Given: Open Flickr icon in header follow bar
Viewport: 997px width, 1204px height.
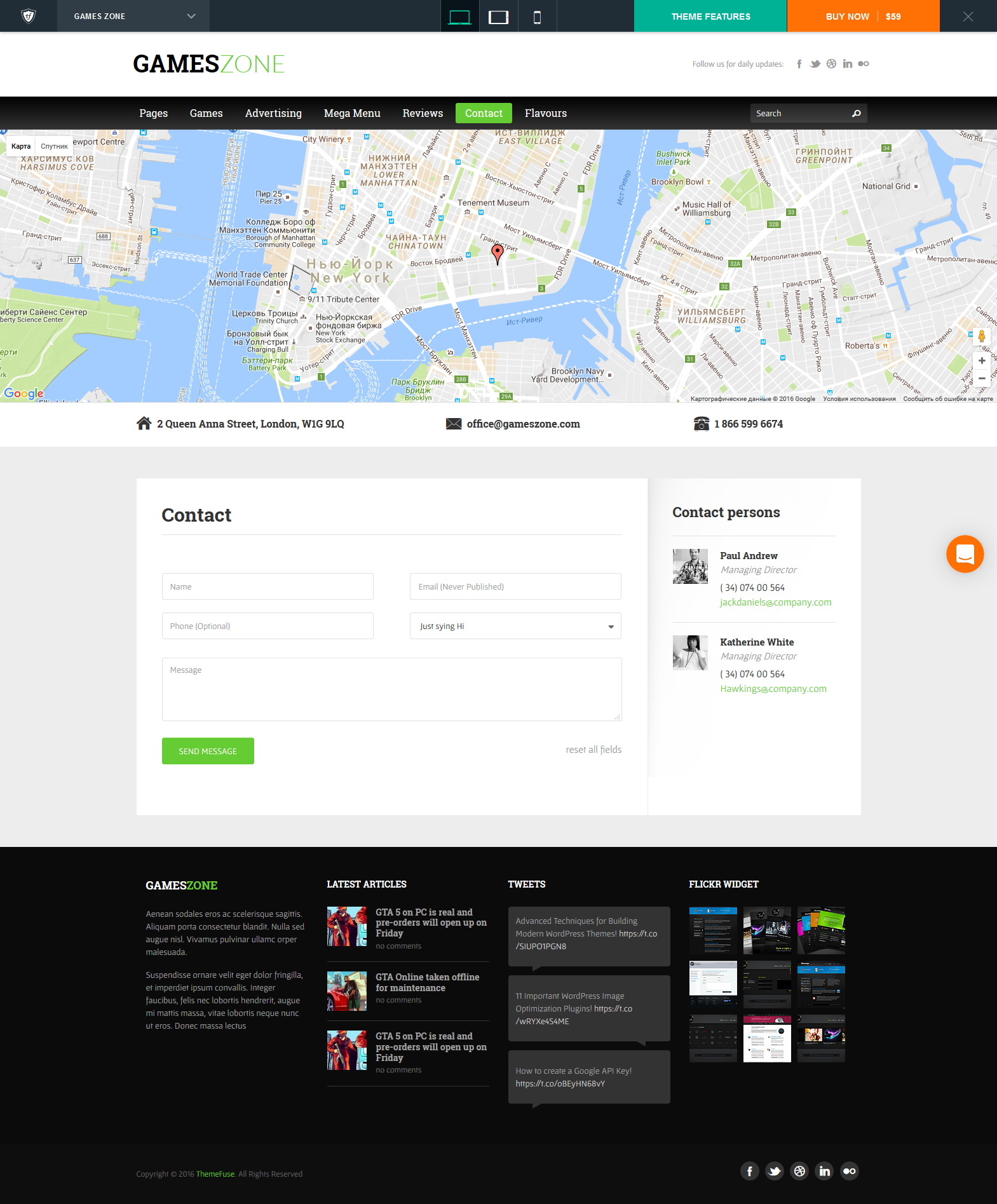Looking at the screenshot, I should 864,64.
